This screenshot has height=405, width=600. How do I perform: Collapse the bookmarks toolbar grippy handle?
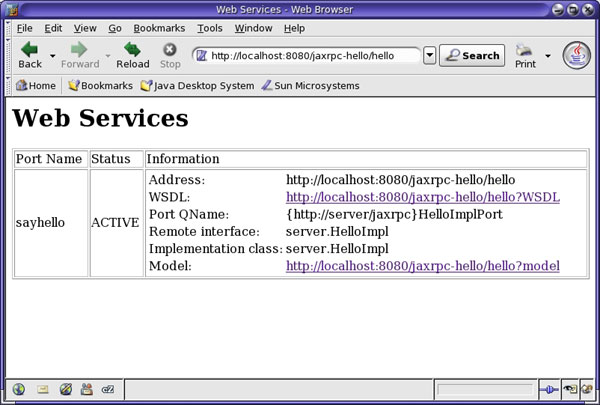click(x=8, y=85)
